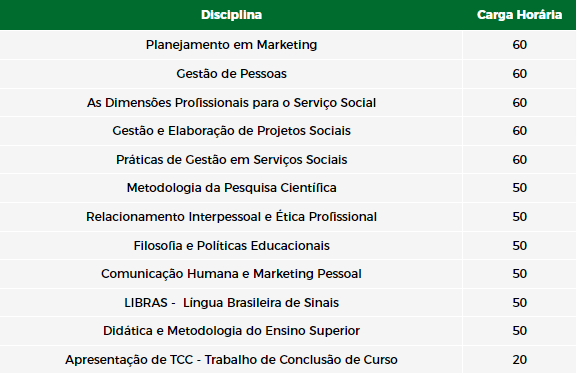The height and width of the screenshot is (376, 577).
Task: Click the Carga Horária column header
Action: 519,15
